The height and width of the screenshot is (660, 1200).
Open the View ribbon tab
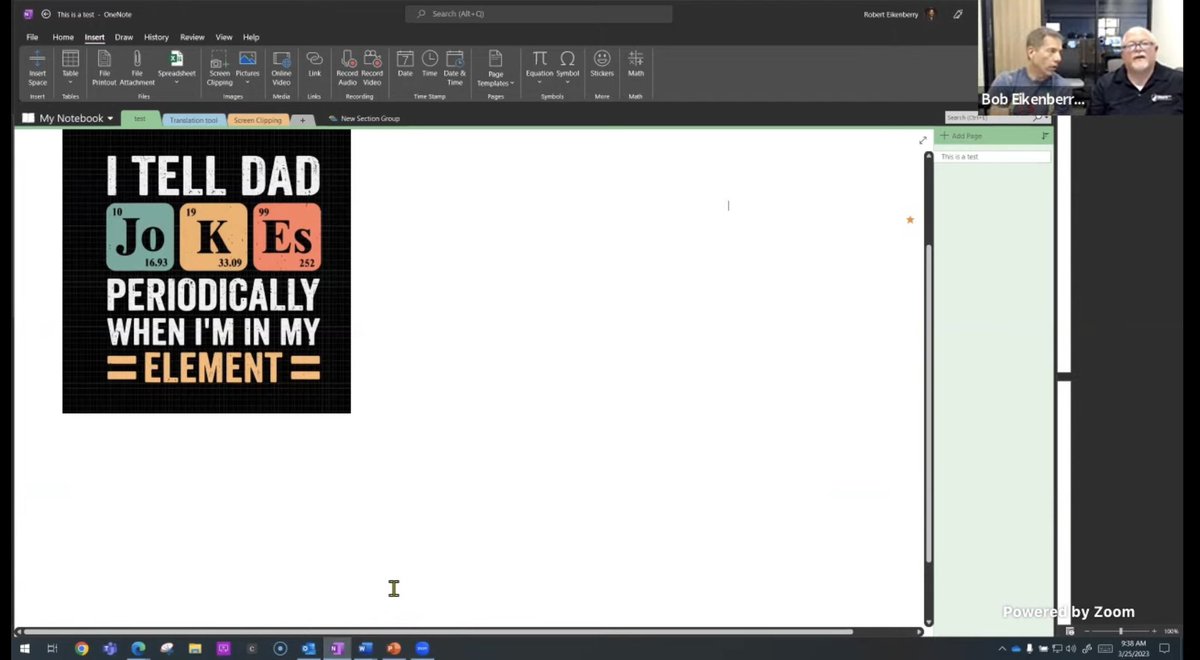click(223, 37)
